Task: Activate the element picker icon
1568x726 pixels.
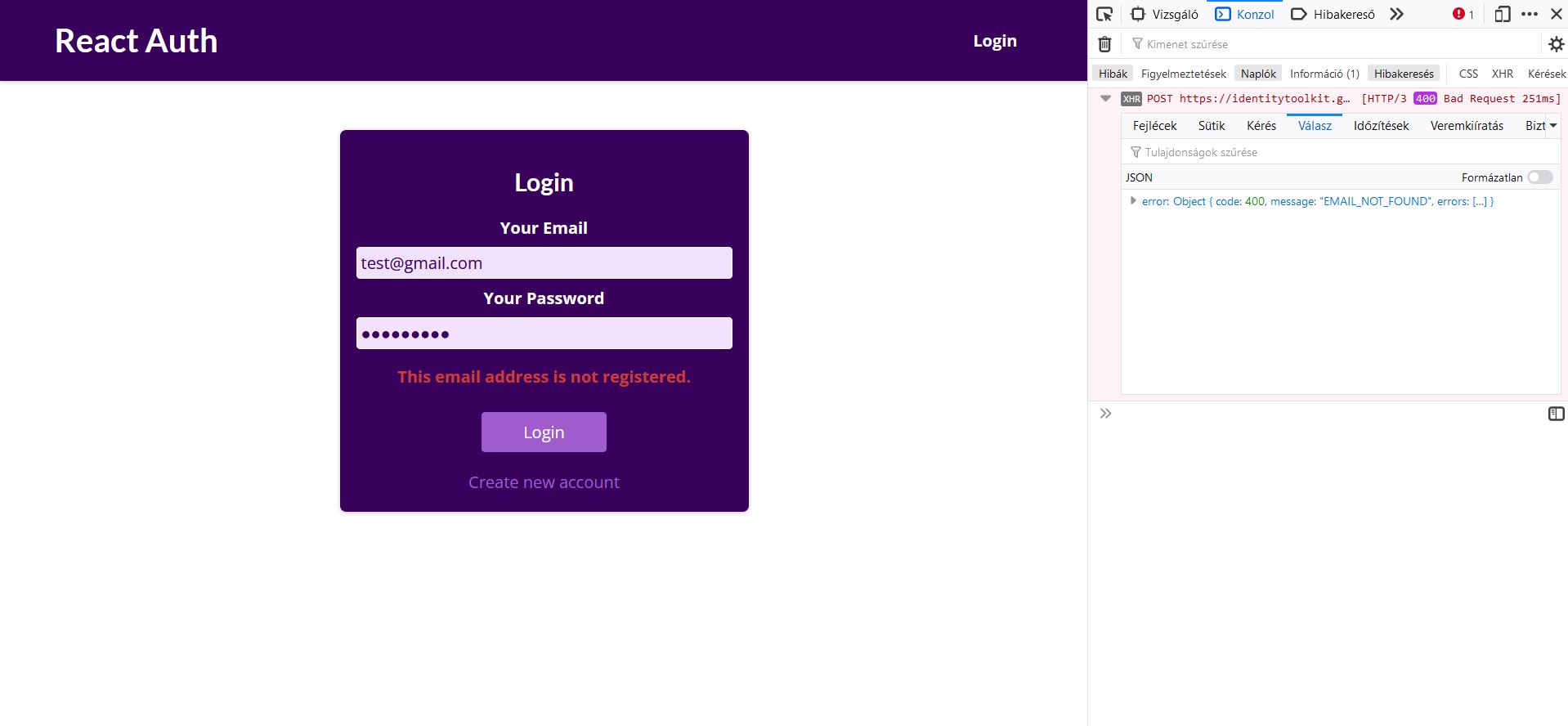Action: point(1104,14)
